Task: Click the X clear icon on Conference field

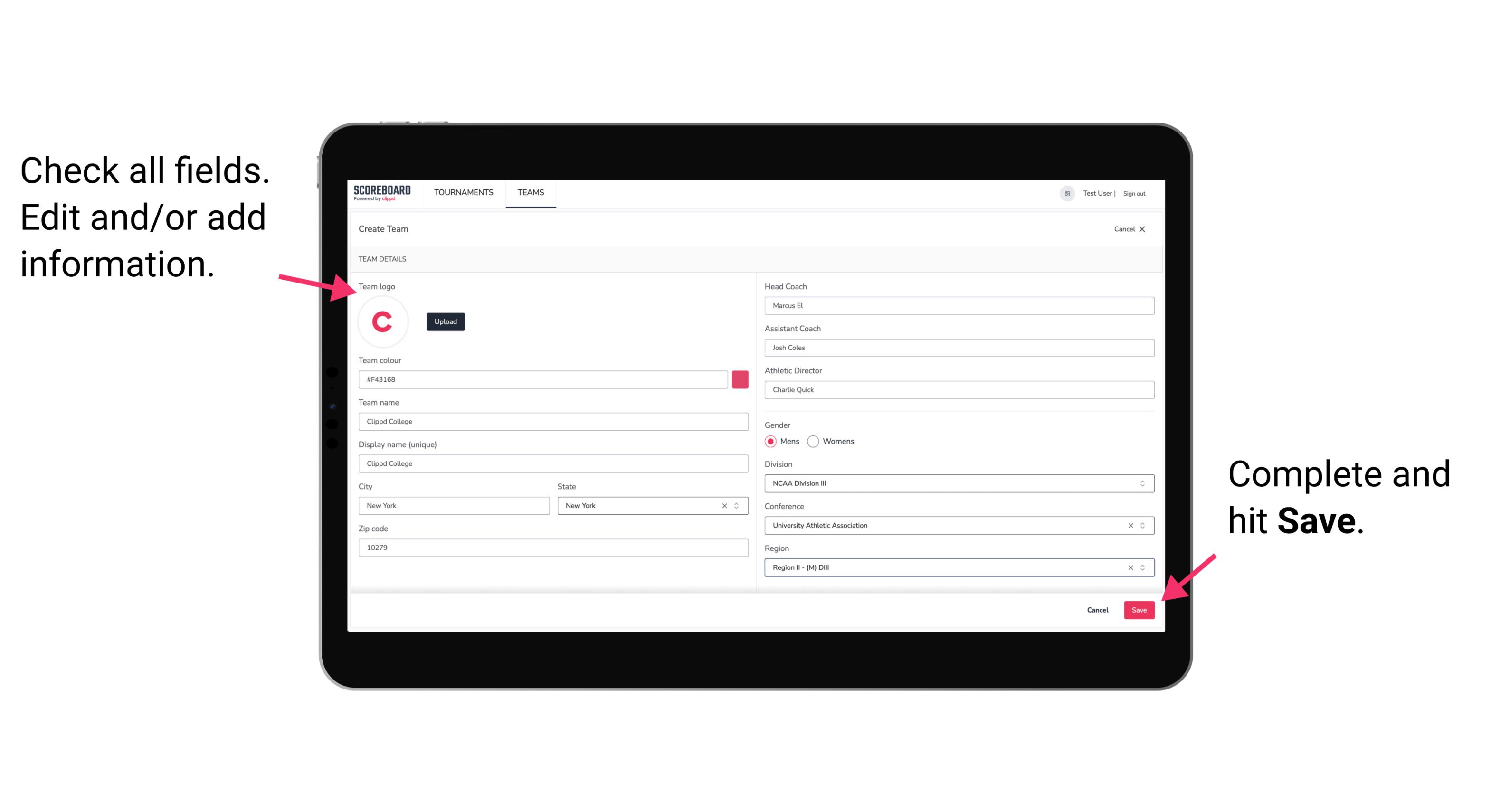Action: (1128, 525)
